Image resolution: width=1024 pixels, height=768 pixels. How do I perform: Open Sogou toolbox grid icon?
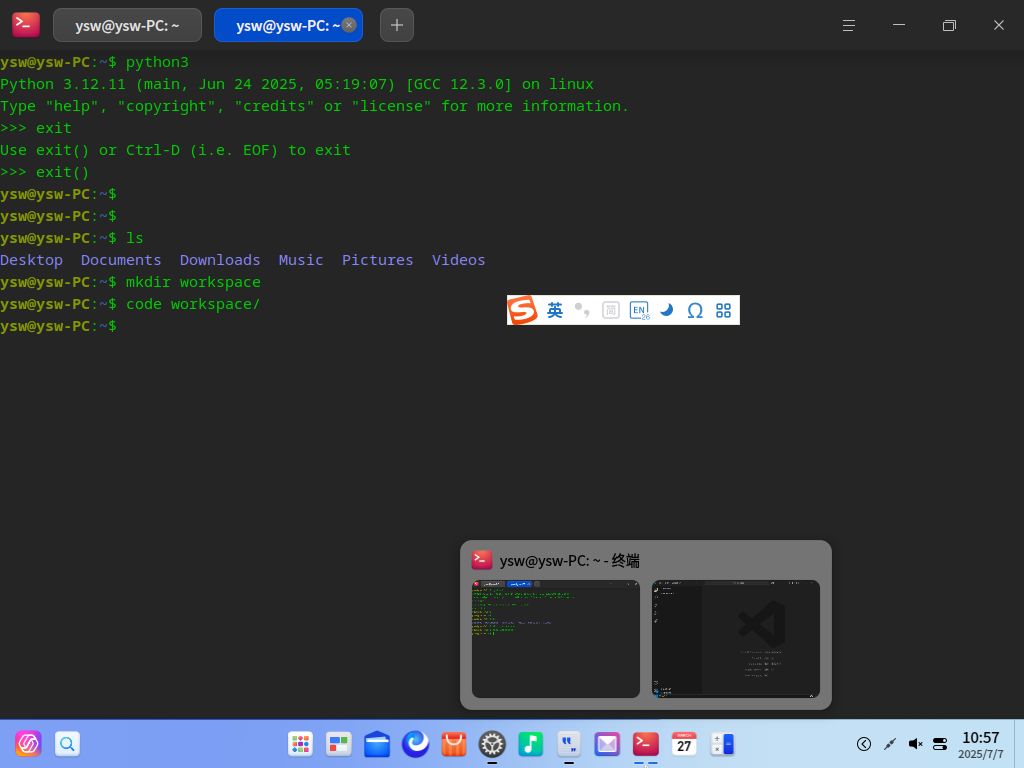pos(723,310)
